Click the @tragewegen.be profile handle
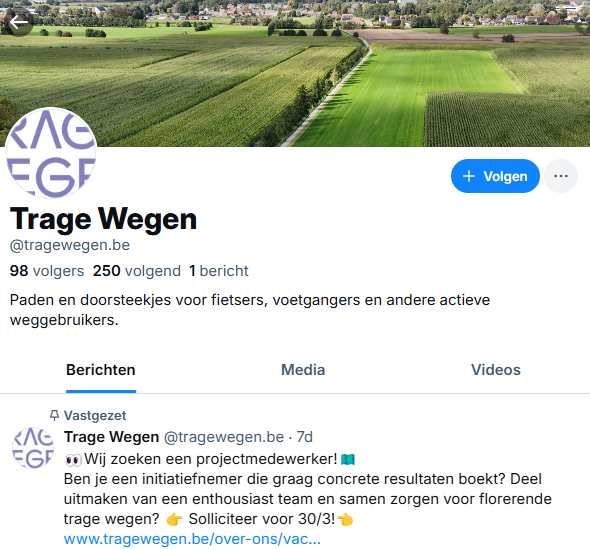The image size is (590, 549). 70,245
